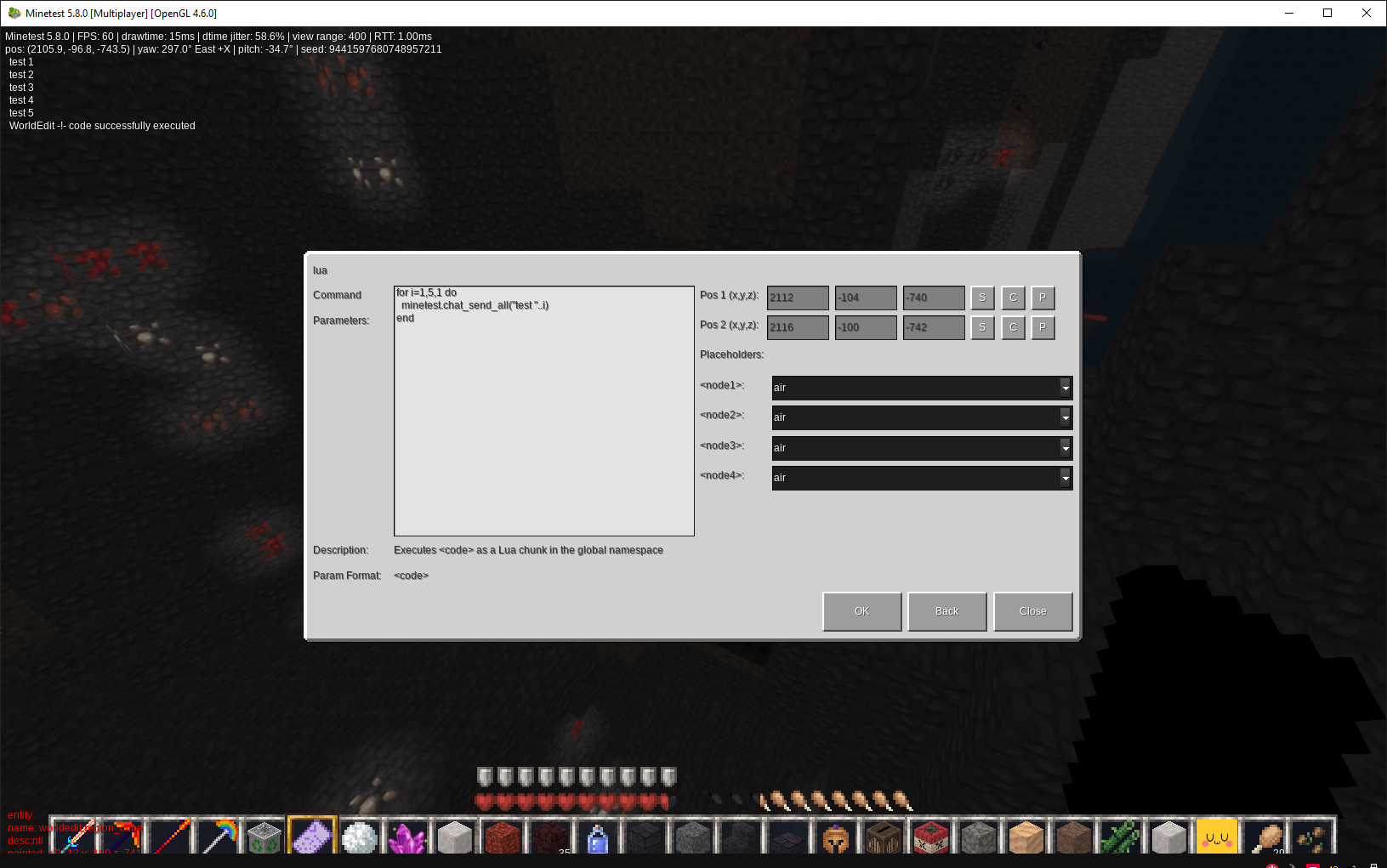Select the blue potion bottle item
1387x868 pixels.
(x=598, y=837)
